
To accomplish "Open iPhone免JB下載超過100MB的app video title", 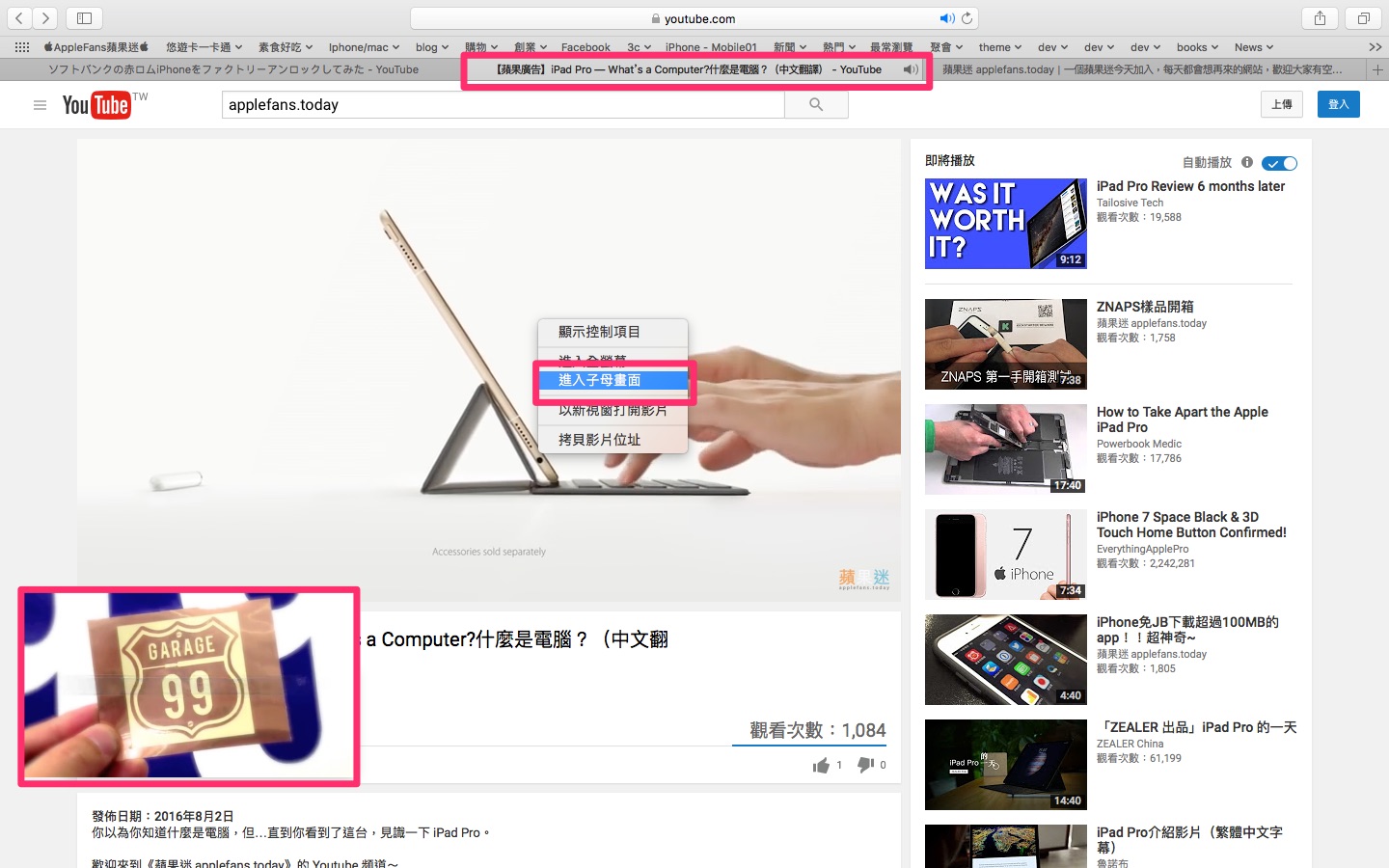I will click(x=1187, y=630).
